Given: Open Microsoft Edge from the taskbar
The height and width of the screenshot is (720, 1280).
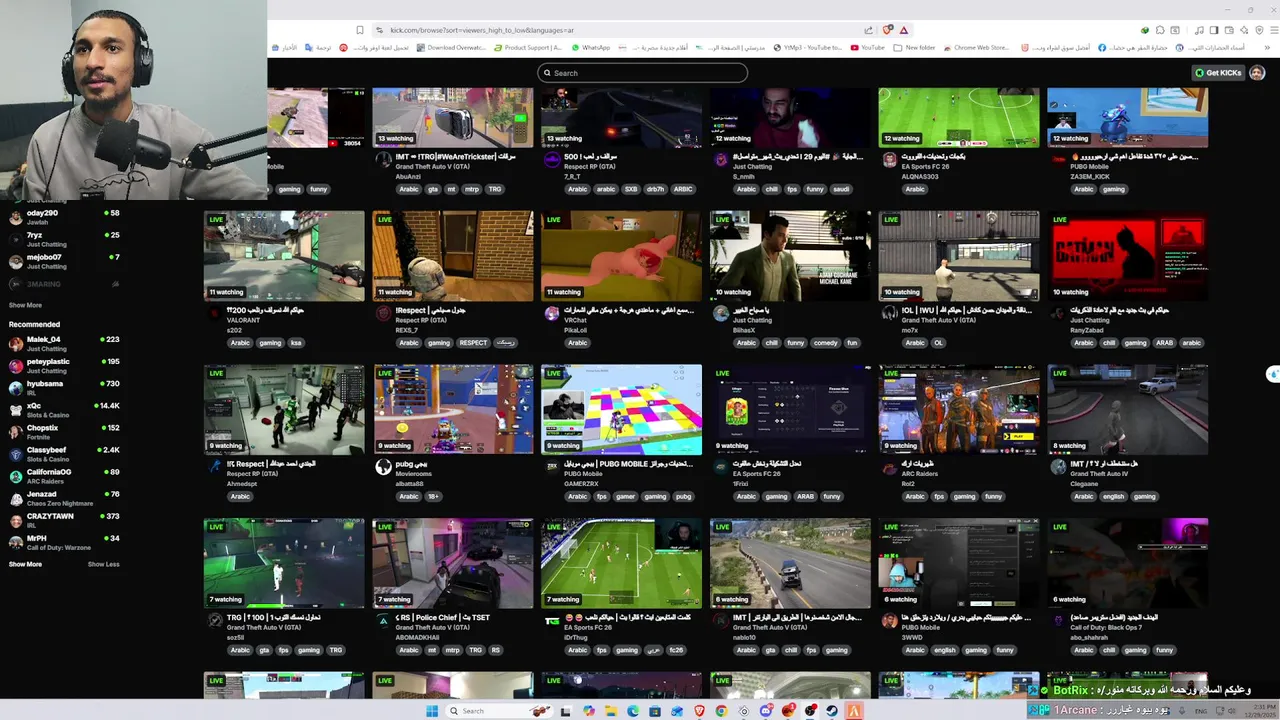Looking at the screenshot, I should tap(632, 711).
